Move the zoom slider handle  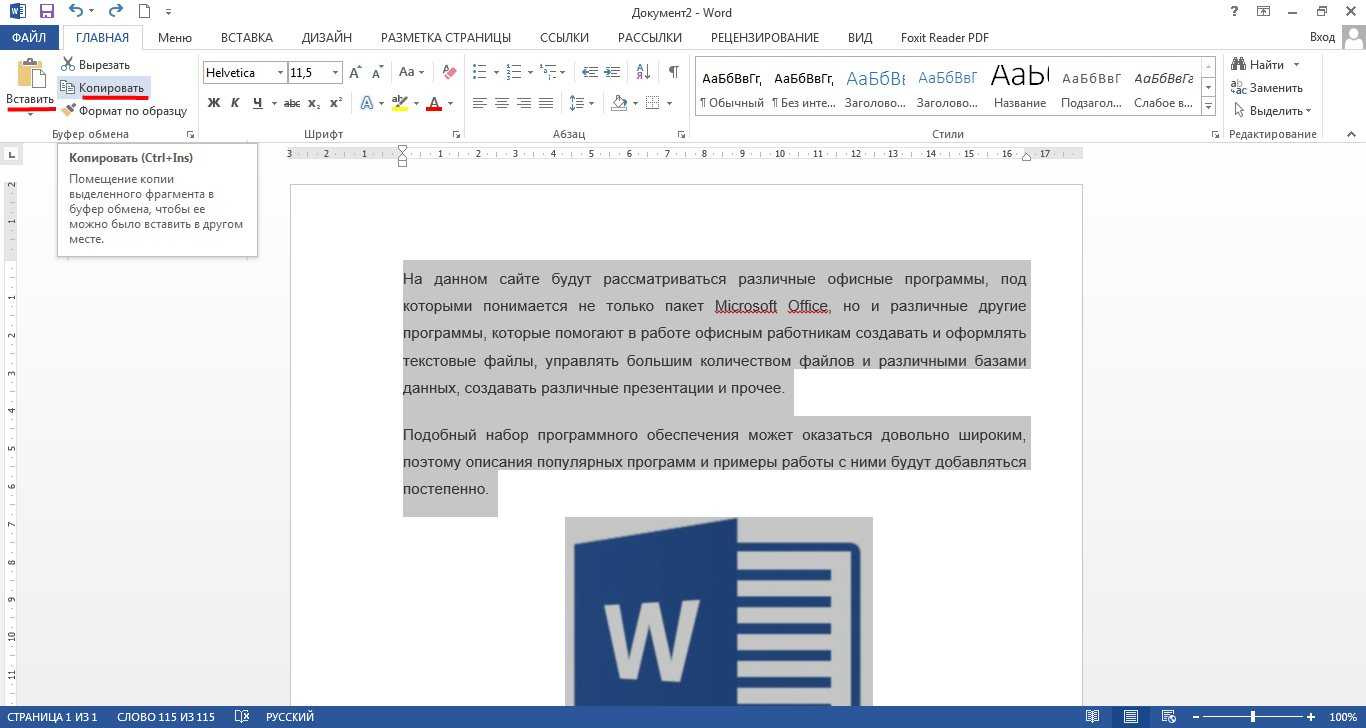1253,717
